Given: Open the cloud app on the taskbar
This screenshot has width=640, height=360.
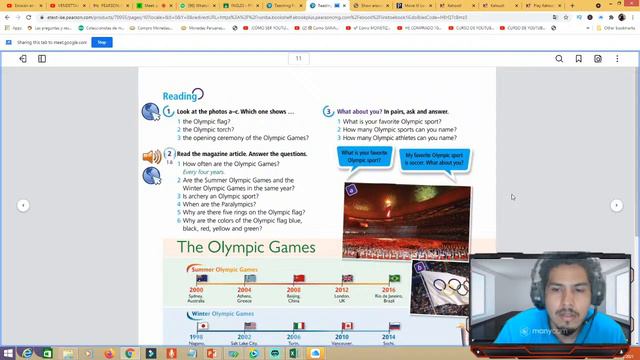Looking at the screenshot, I should pyautogui.click(x=315, y=353).
